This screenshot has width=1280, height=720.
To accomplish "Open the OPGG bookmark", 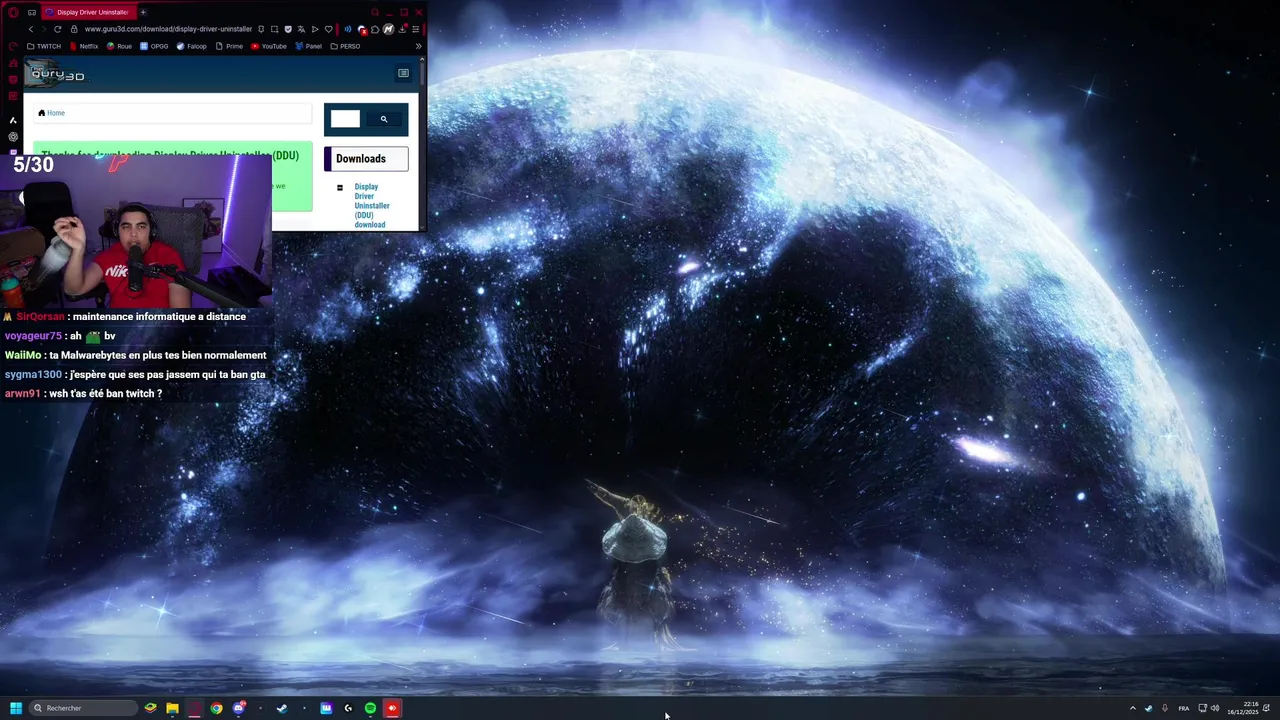I will (x=154, y=46).
